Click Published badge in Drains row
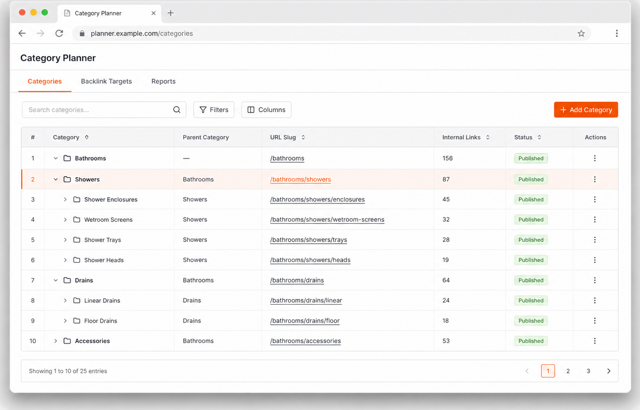The image size is (640, 410). tap(531, 280)
